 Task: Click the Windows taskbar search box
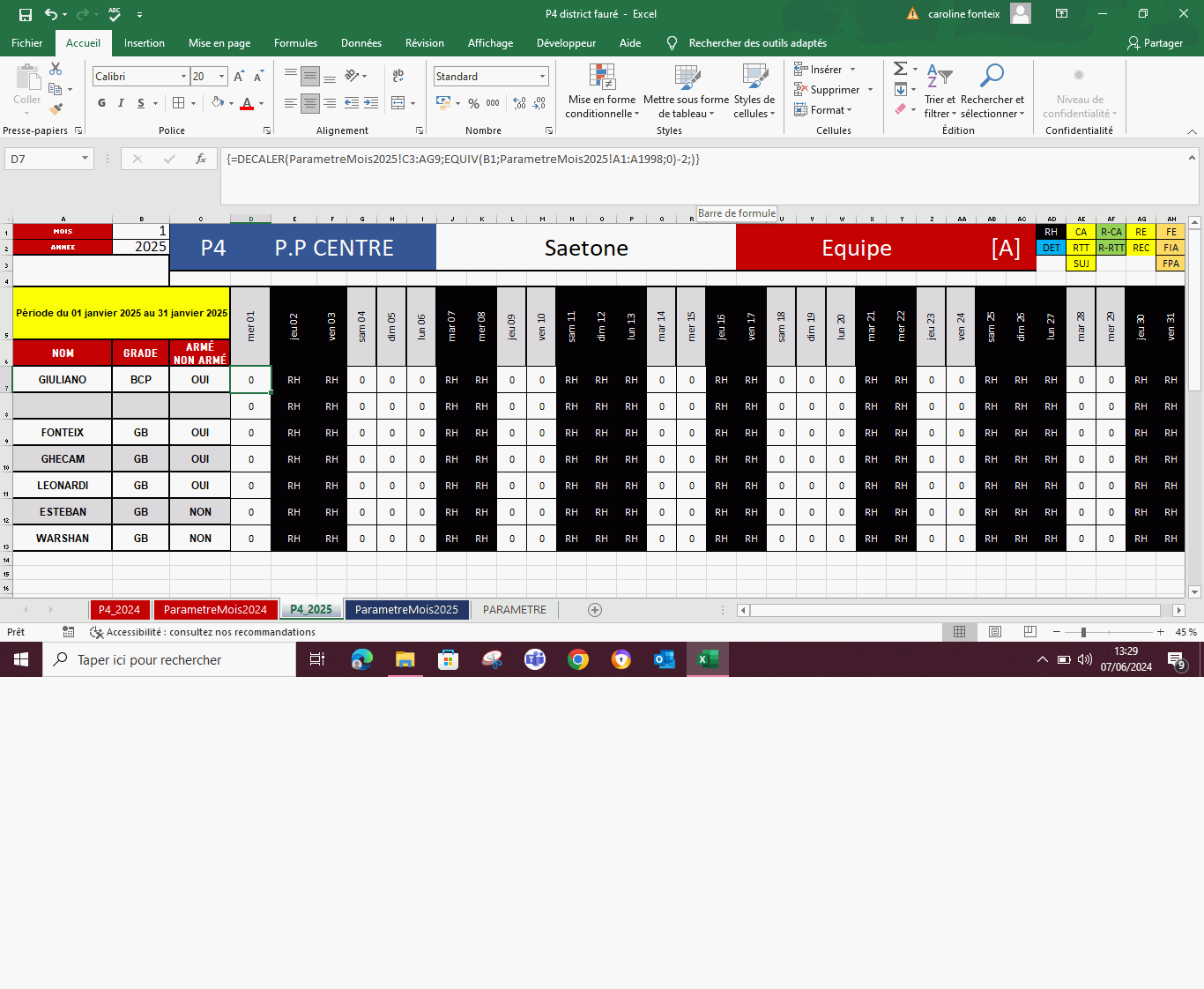point(169,660)
